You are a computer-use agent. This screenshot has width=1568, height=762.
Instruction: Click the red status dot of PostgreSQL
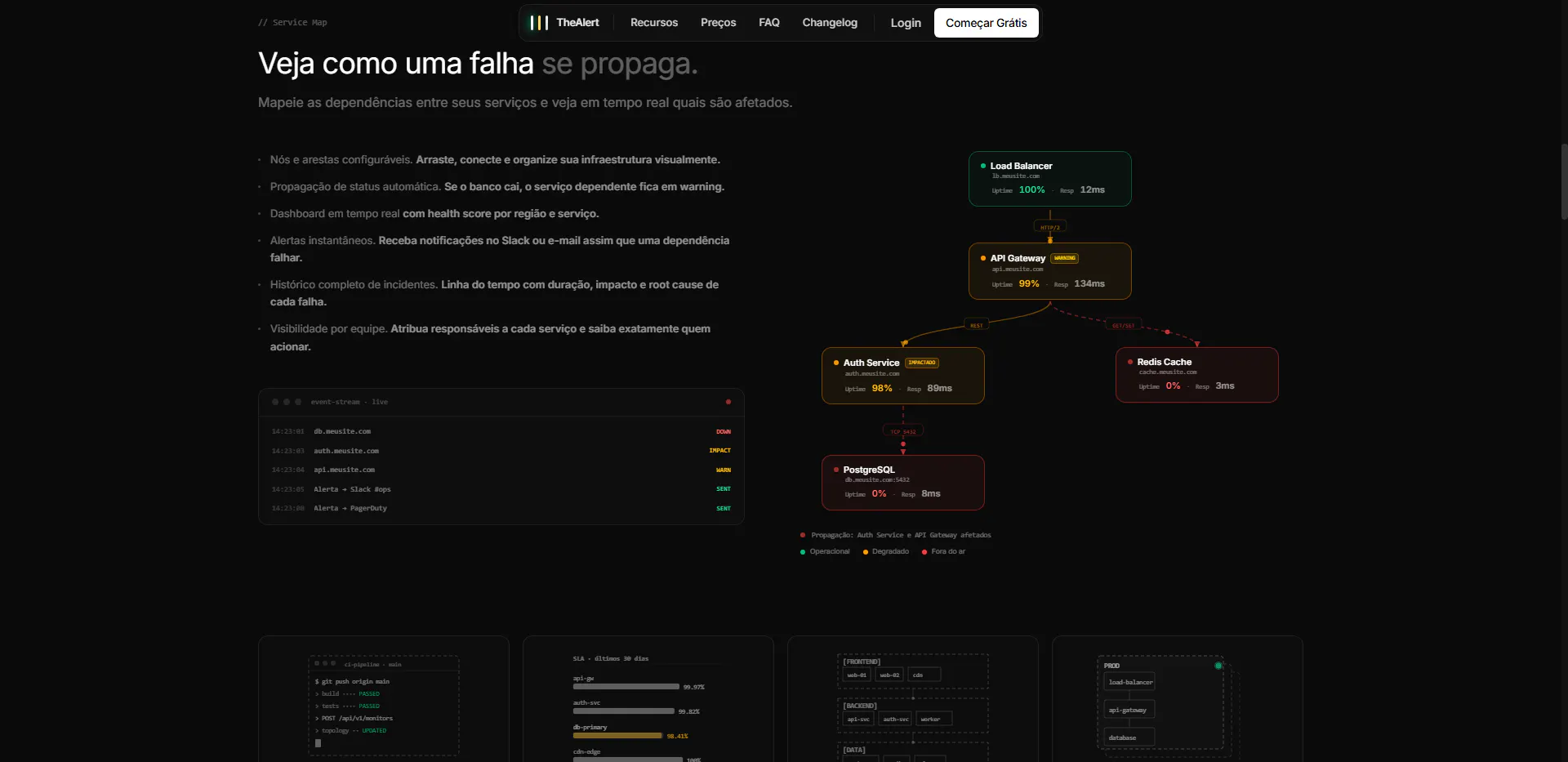[x=836, y=470]
